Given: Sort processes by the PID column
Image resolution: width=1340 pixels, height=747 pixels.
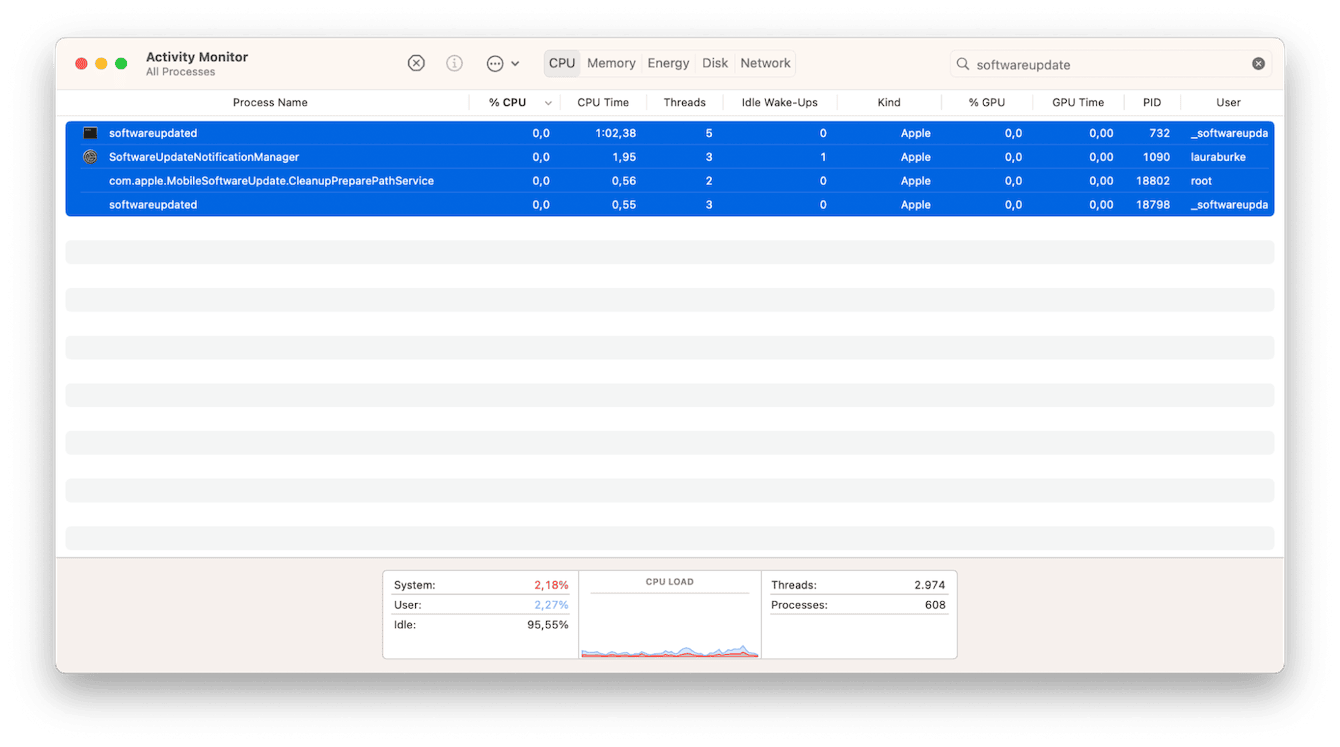Looking at the screenshot, I should point(1151,102).
